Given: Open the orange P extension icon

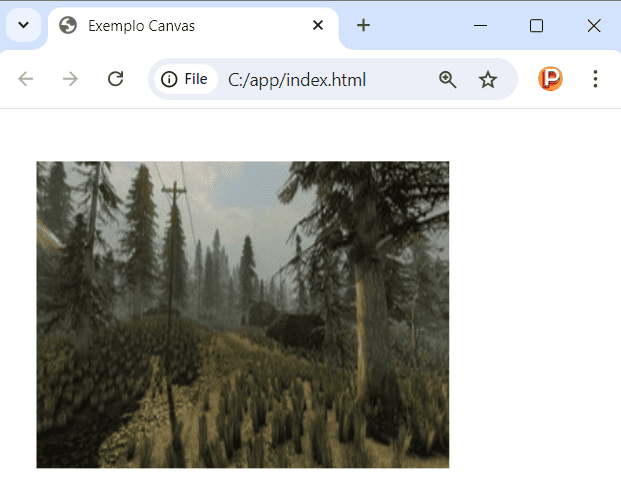Looking at the screenshot, I should coord(550,79).
